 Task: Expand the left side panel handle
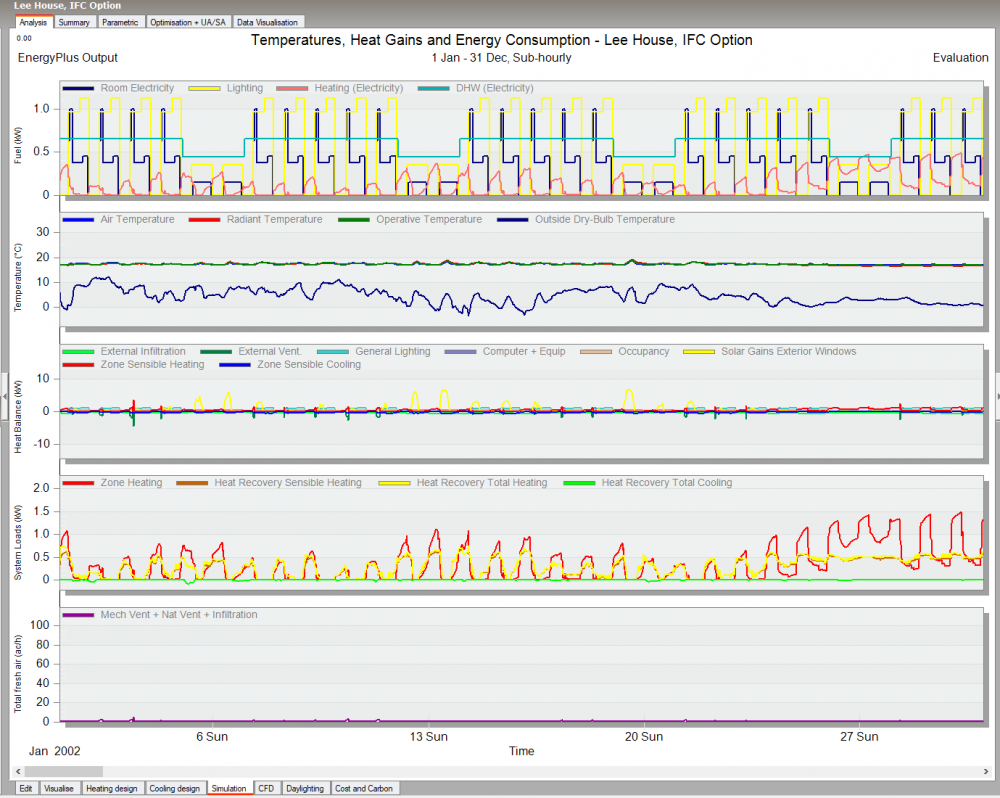click(x=4, y=397)
